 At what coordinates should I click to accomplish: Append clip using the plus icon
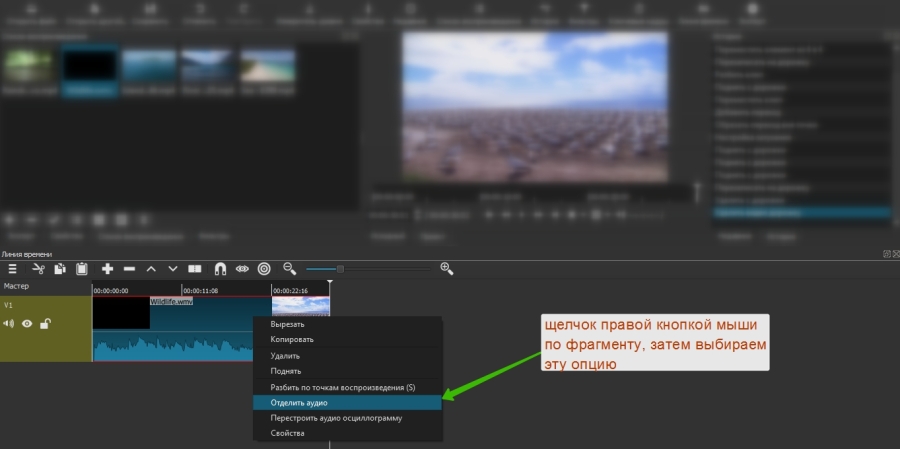(x=108, y=269)
